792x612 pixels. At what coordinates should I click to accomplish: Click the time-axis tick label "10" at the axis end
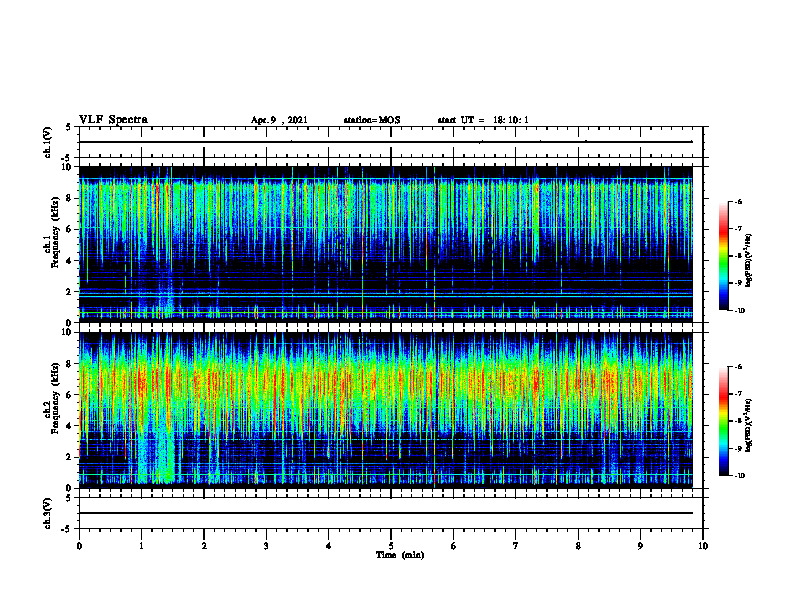(703, 546)
